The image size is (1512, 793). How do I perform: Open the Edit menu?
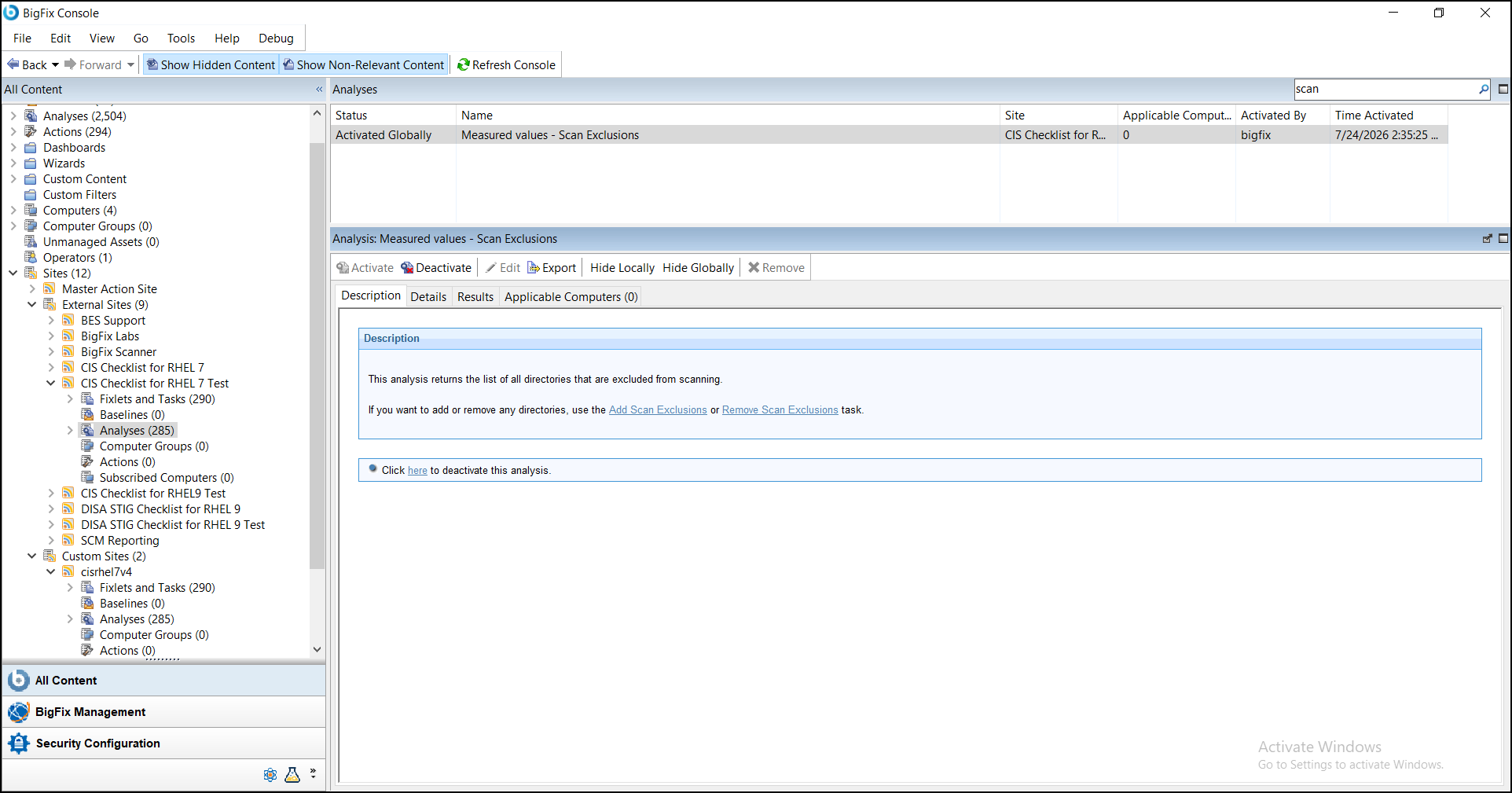tap(61, 38)
